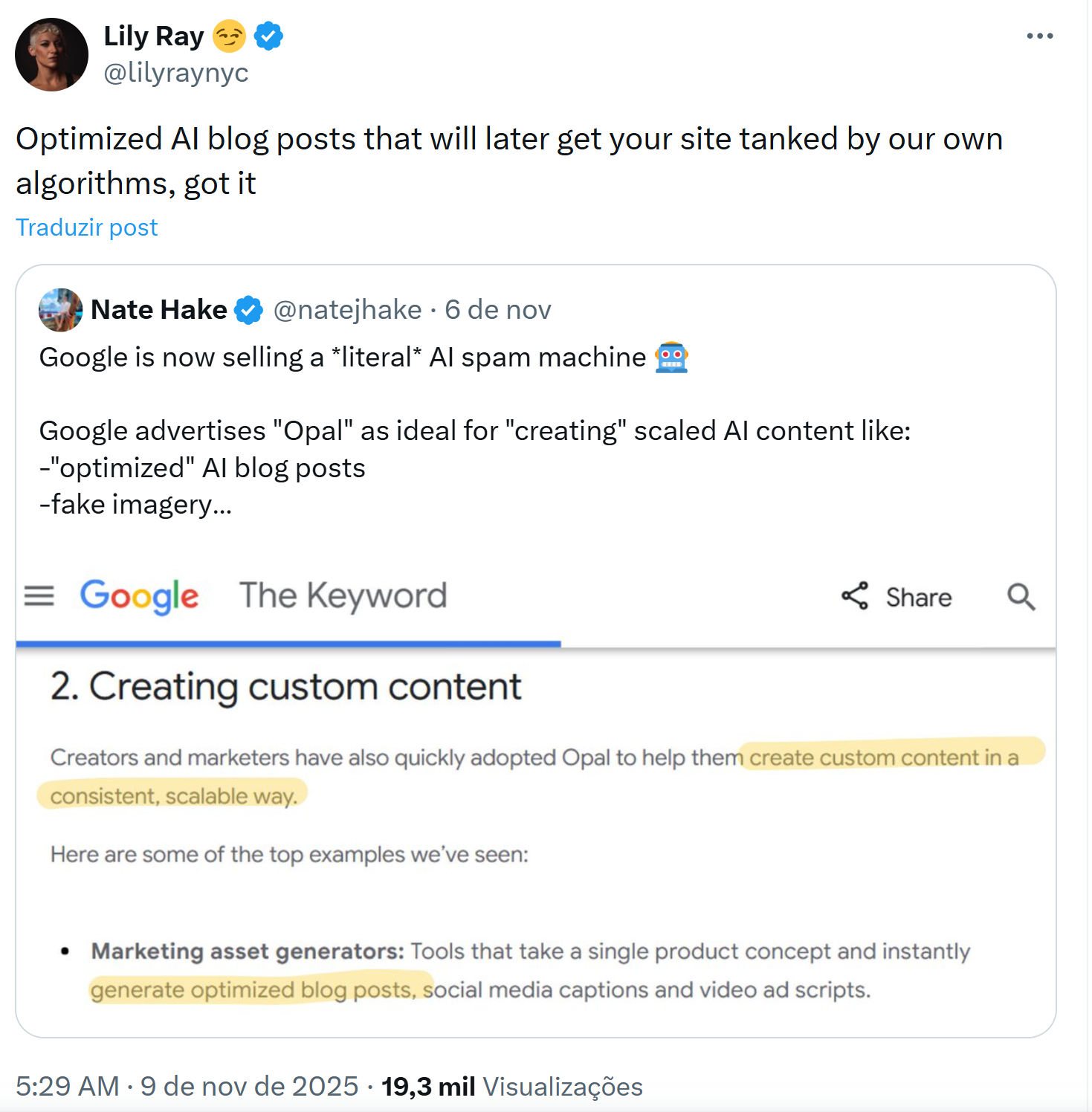Click Nate Hake's verified badge
This screenshot has width=1092, height=1112.
248,310
